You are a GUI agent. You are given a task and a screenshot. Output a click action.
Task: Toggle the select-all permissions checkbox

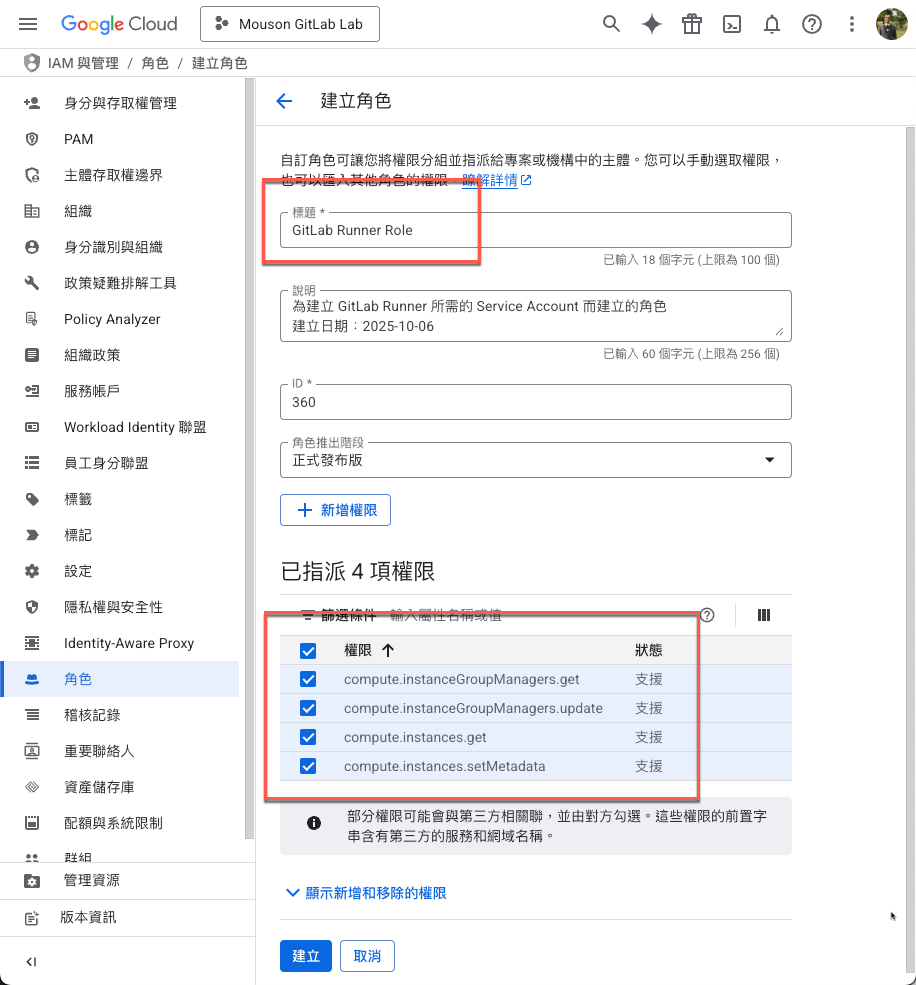click(x=308, y=650)
